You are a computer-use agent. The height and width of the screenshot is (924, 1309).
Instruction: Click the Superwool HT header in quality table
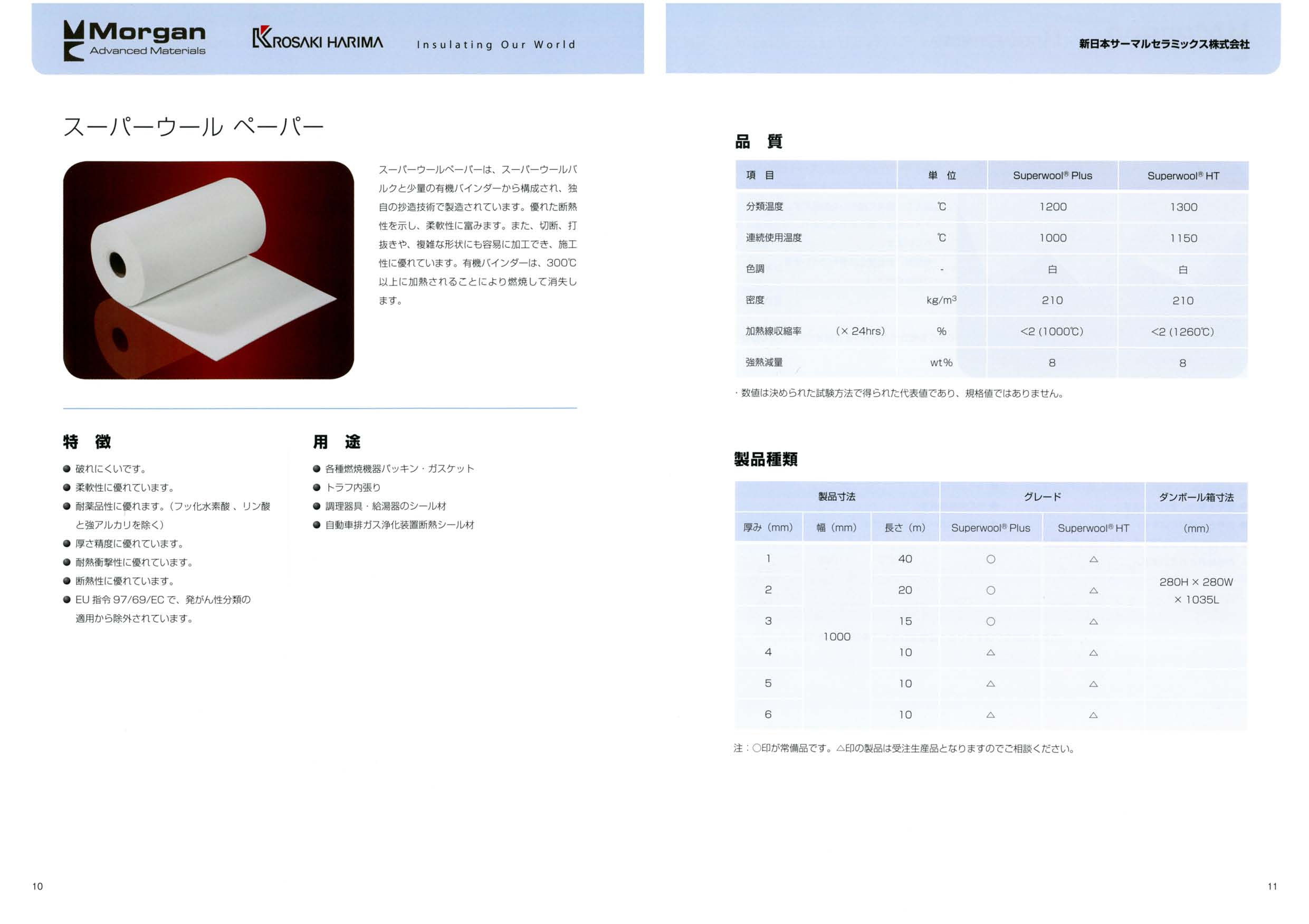[x=1183, y=176]
